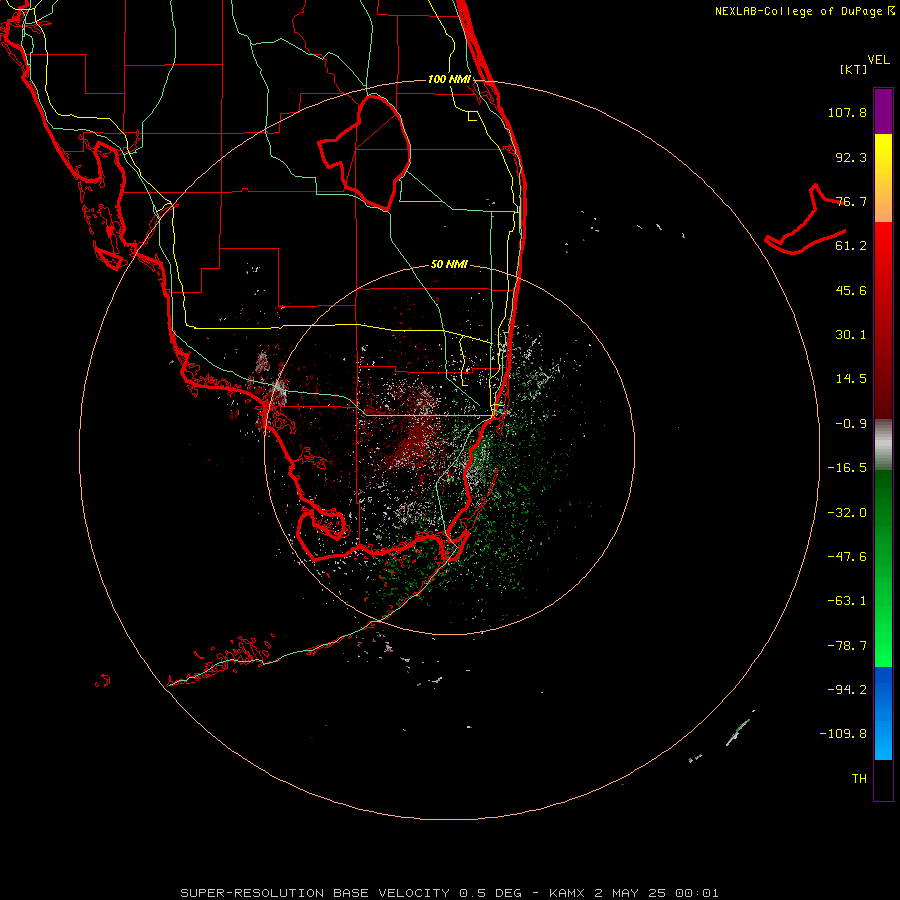The width and height of the screenshot is (900, 900).
Task: Click the [KT] units label
Action: 854,69
